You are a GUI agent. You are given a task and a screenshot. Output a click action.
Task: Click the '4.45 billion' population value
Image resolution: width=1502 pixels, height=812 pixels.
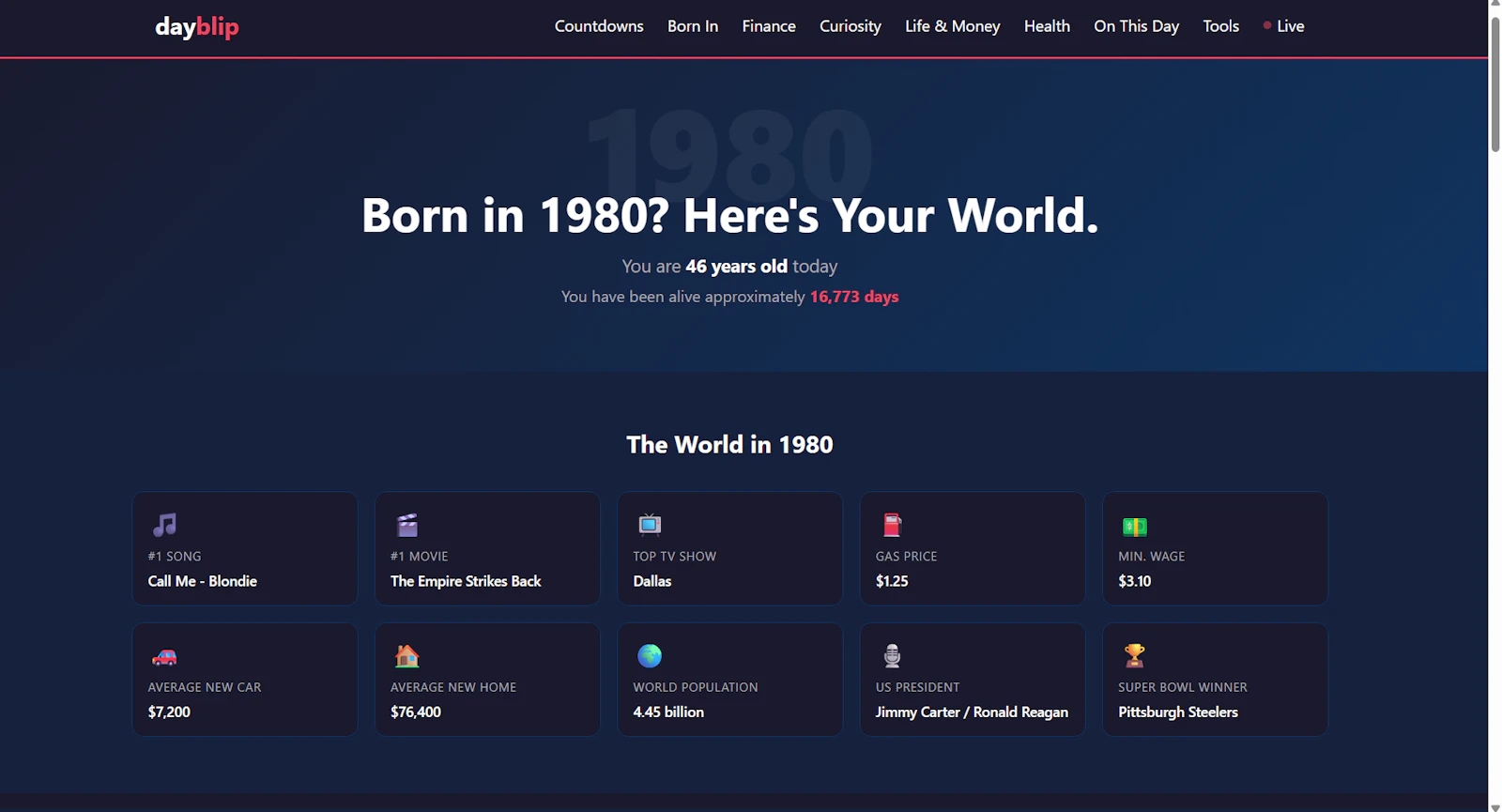coord(668,712)
